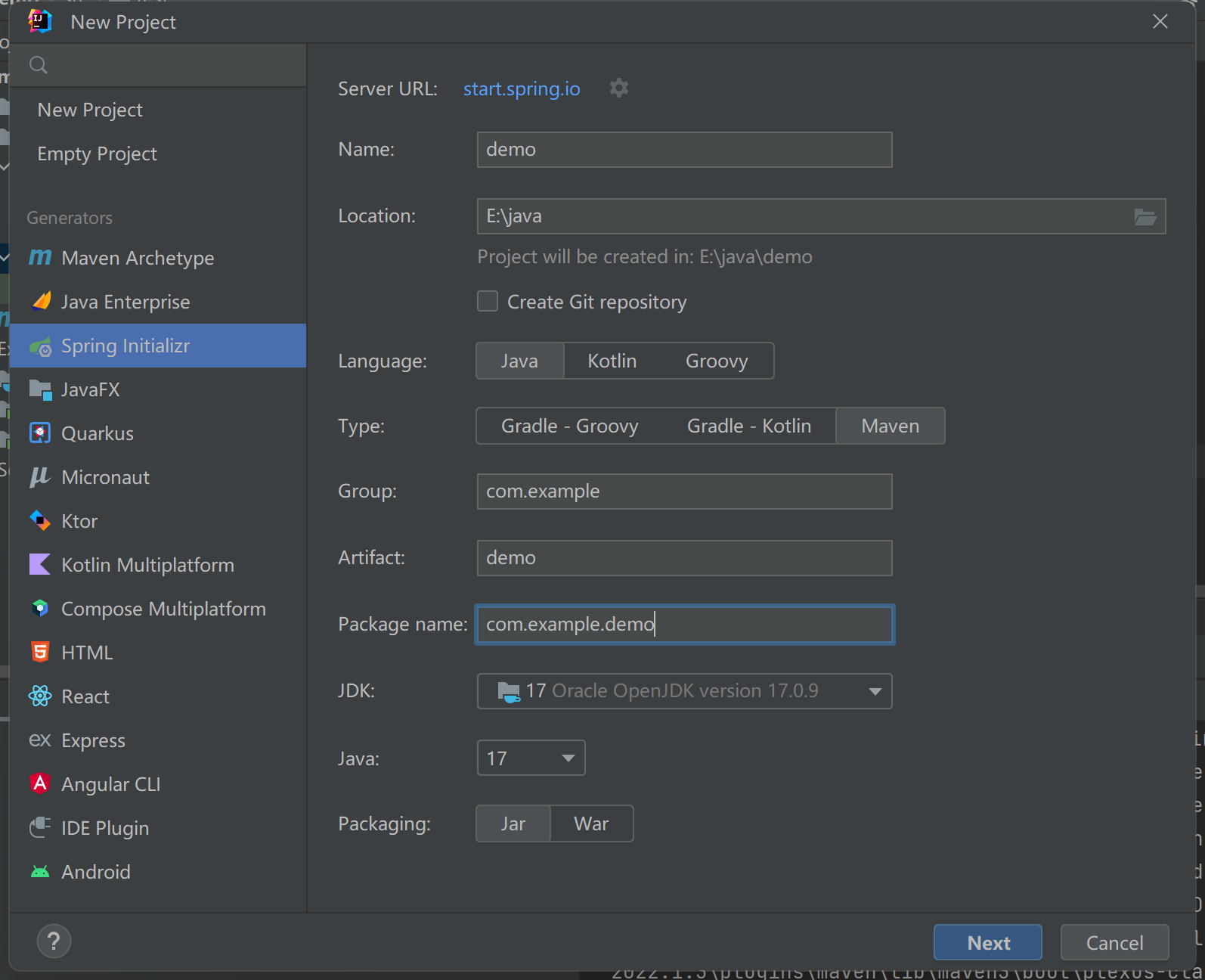Click the Cancel button
Screen dimensions: 1205x980
(x=1115, y=942)
